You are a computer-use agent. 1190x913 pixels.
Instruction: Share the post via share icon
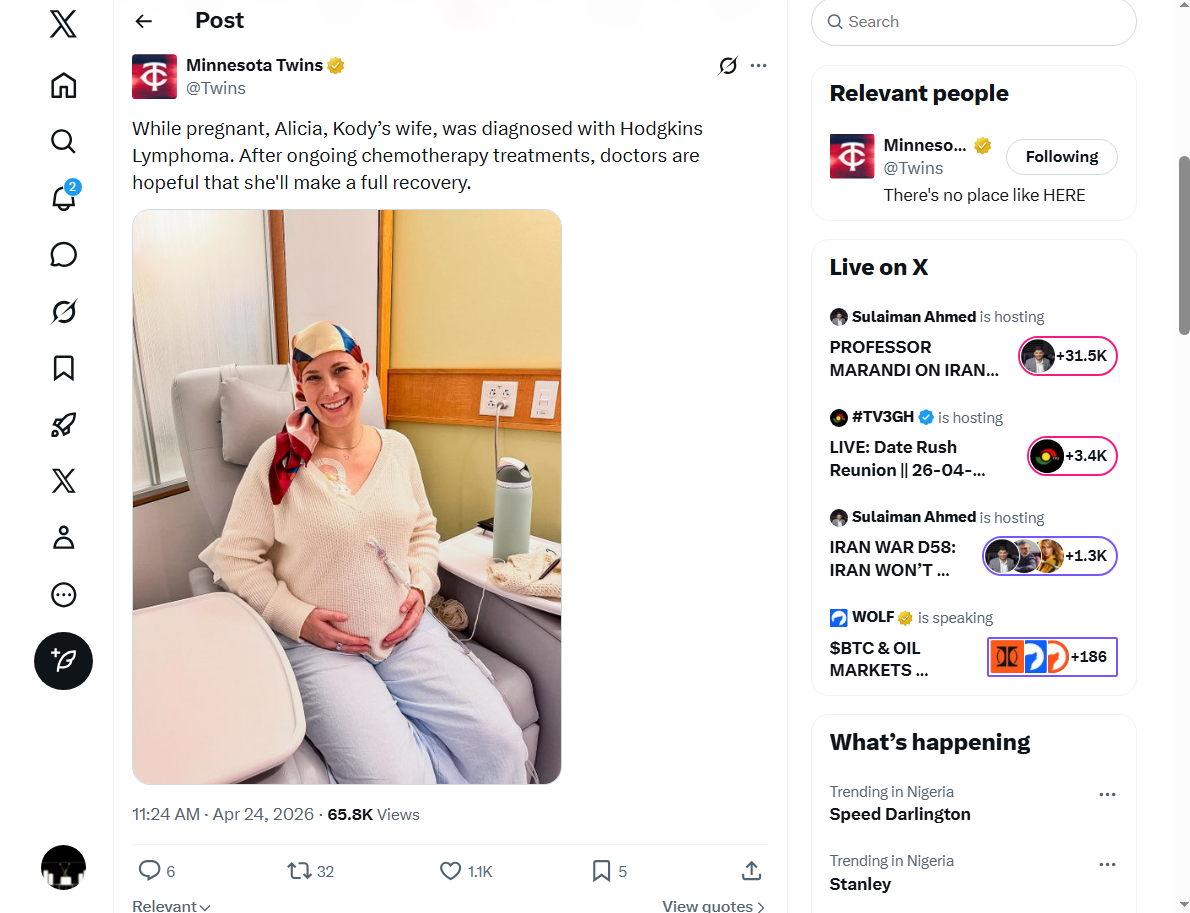[x=751, y=871]
